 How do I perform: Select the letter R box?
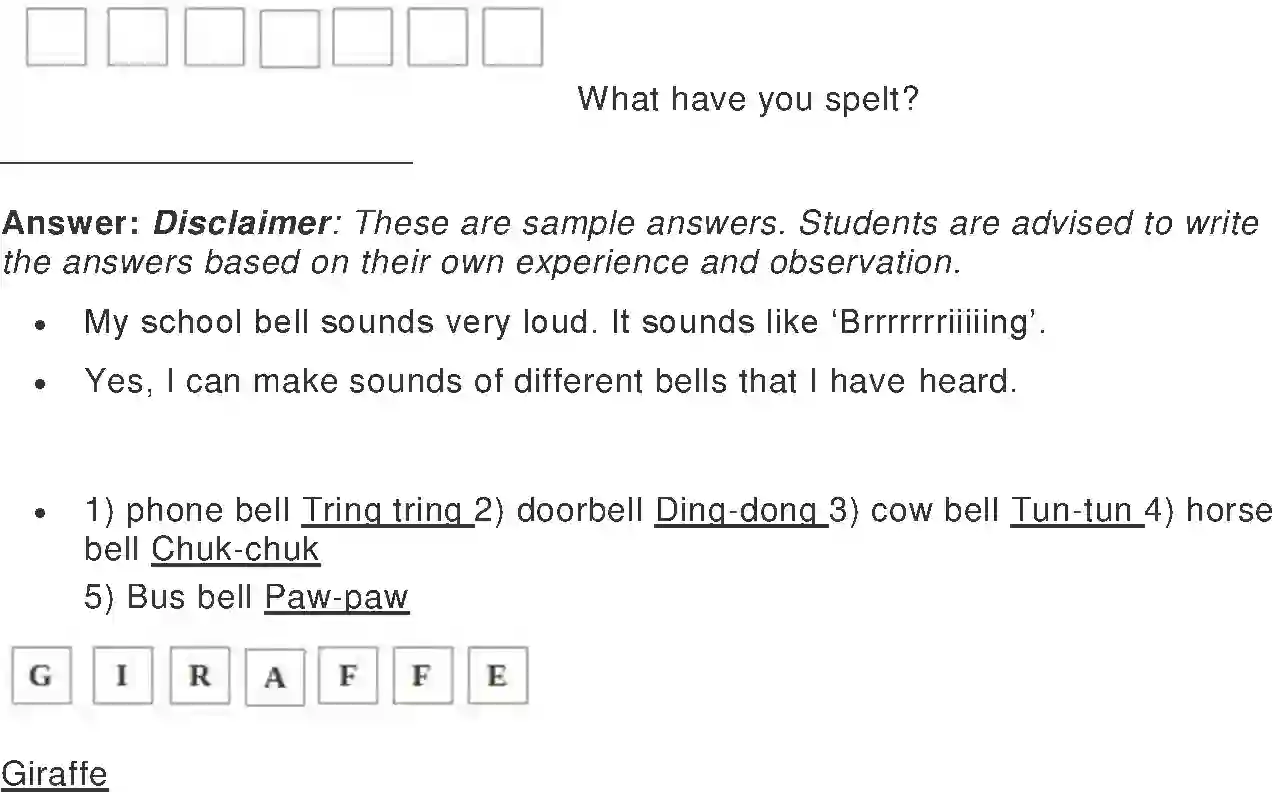tap(199, 676)
